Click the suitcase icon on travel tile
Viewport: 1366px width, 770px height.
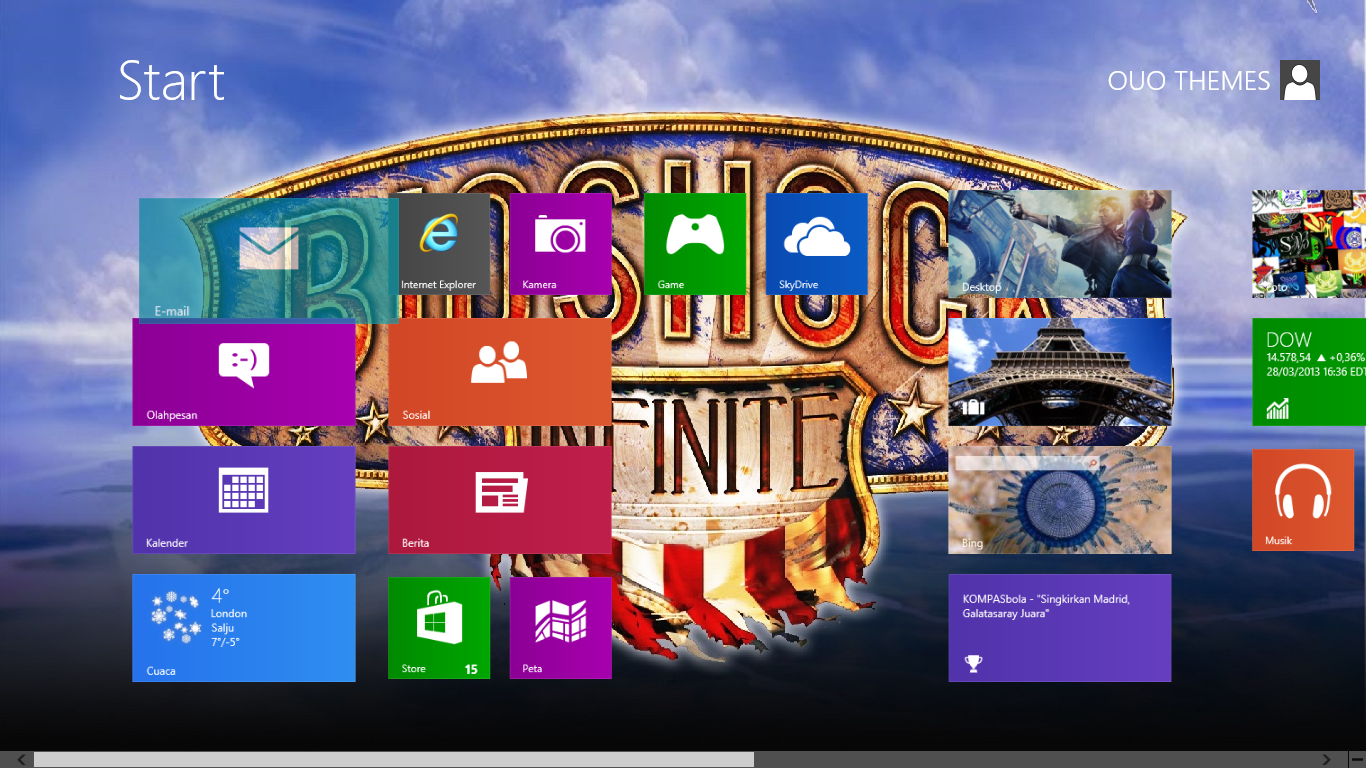coord(973,407)
